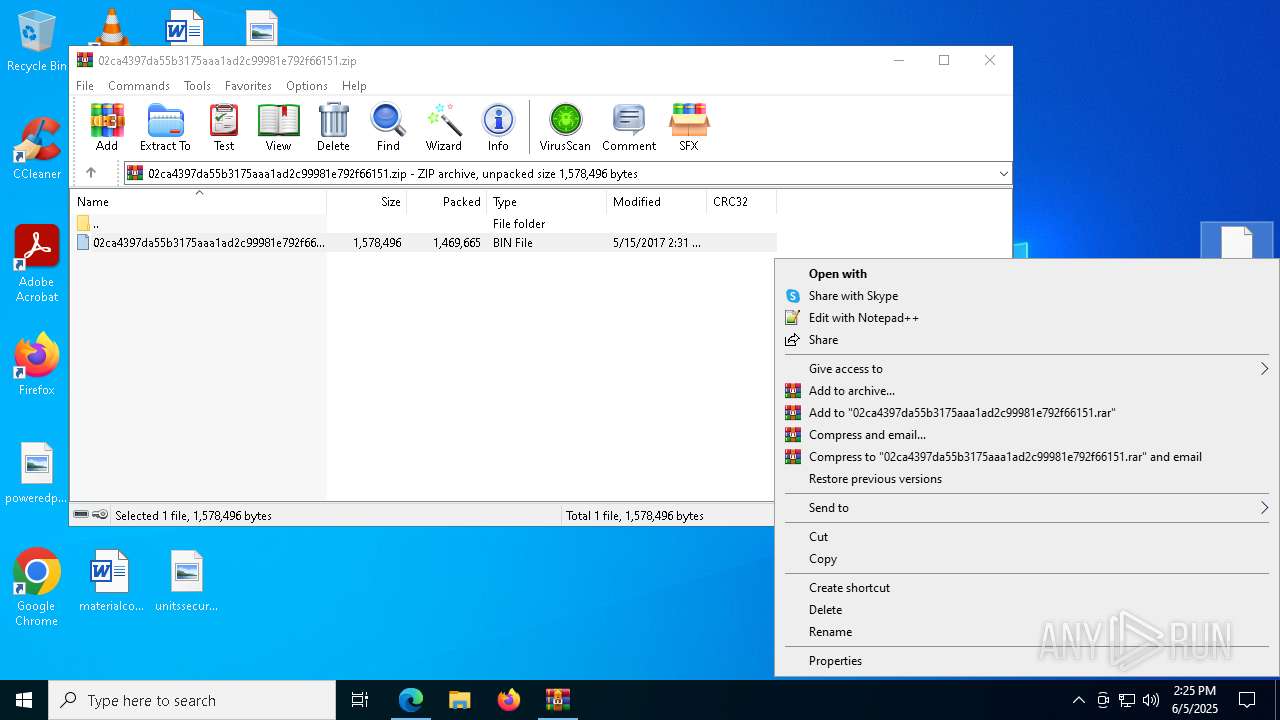Expand the 'Send to' submenu
This screenshot has height=720, width=1280.
1026,508
